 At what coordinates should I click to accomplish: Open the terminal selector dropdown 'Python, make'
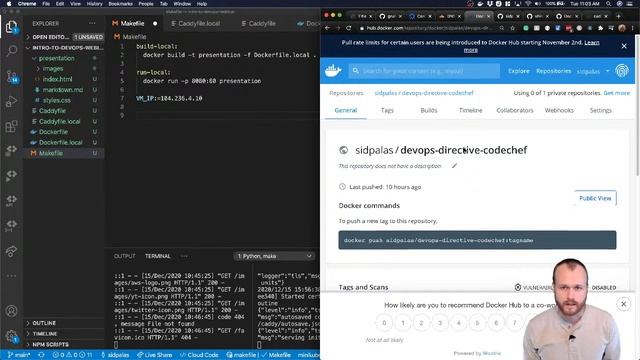275,256
